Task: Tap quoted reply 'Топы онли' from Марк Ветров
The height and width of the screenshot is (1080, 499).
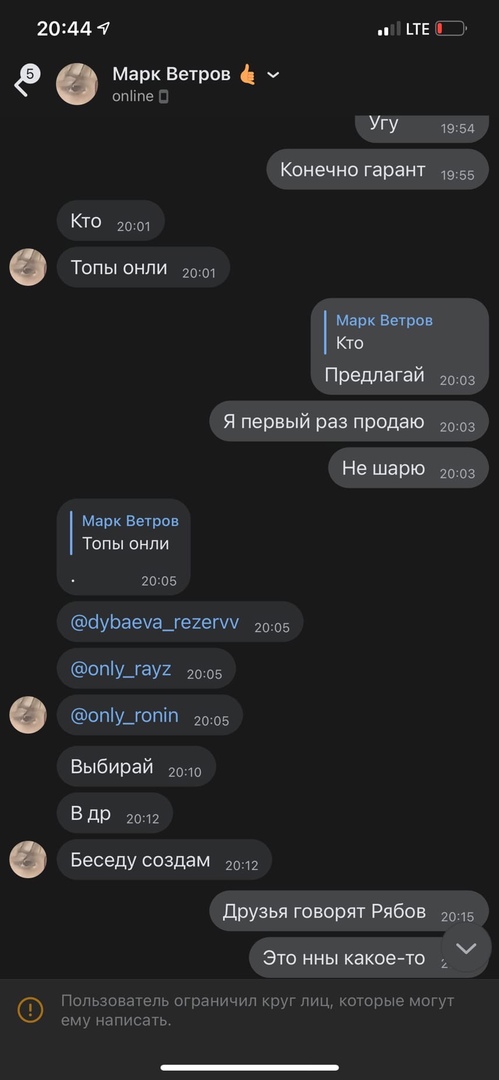Action: tap(123, 532)
